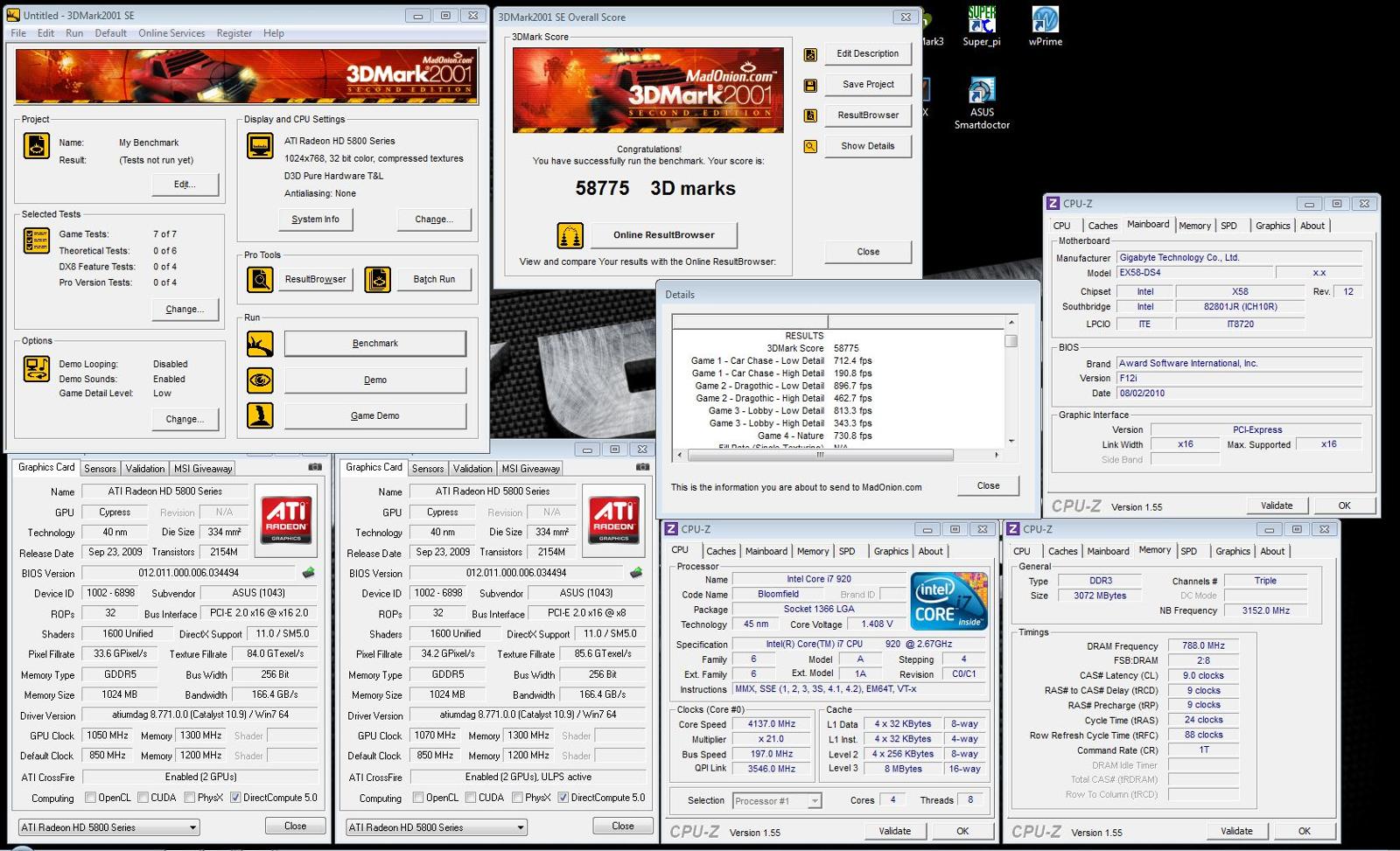Image resolution: width=1400 pixels, height=851 pixels.
Task: Click the Options demo settings icon
Action: click(36, 369)
